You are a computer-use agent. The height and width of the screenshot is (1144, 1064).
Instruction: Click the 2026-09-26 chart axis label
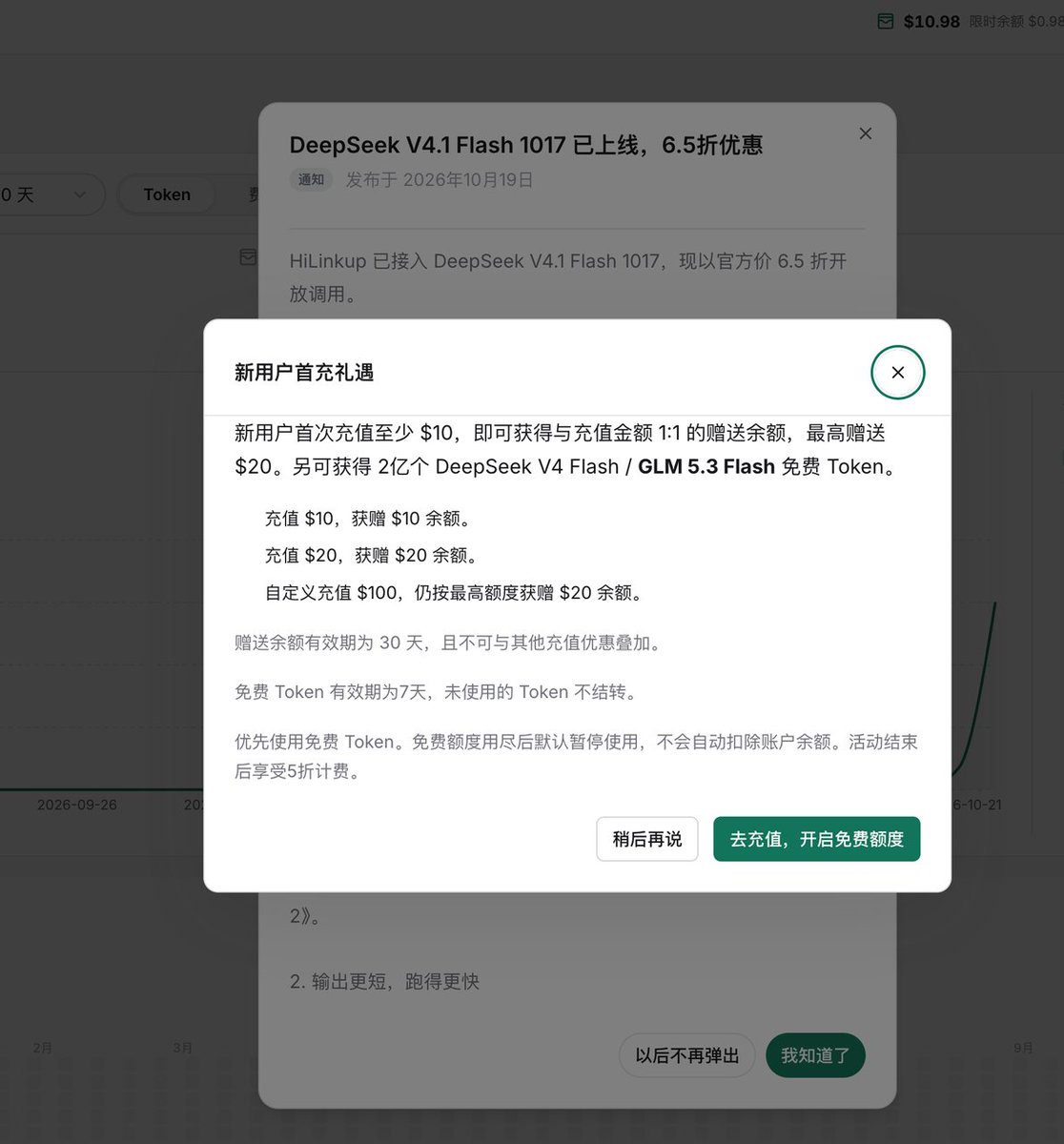tap(77, 805)
